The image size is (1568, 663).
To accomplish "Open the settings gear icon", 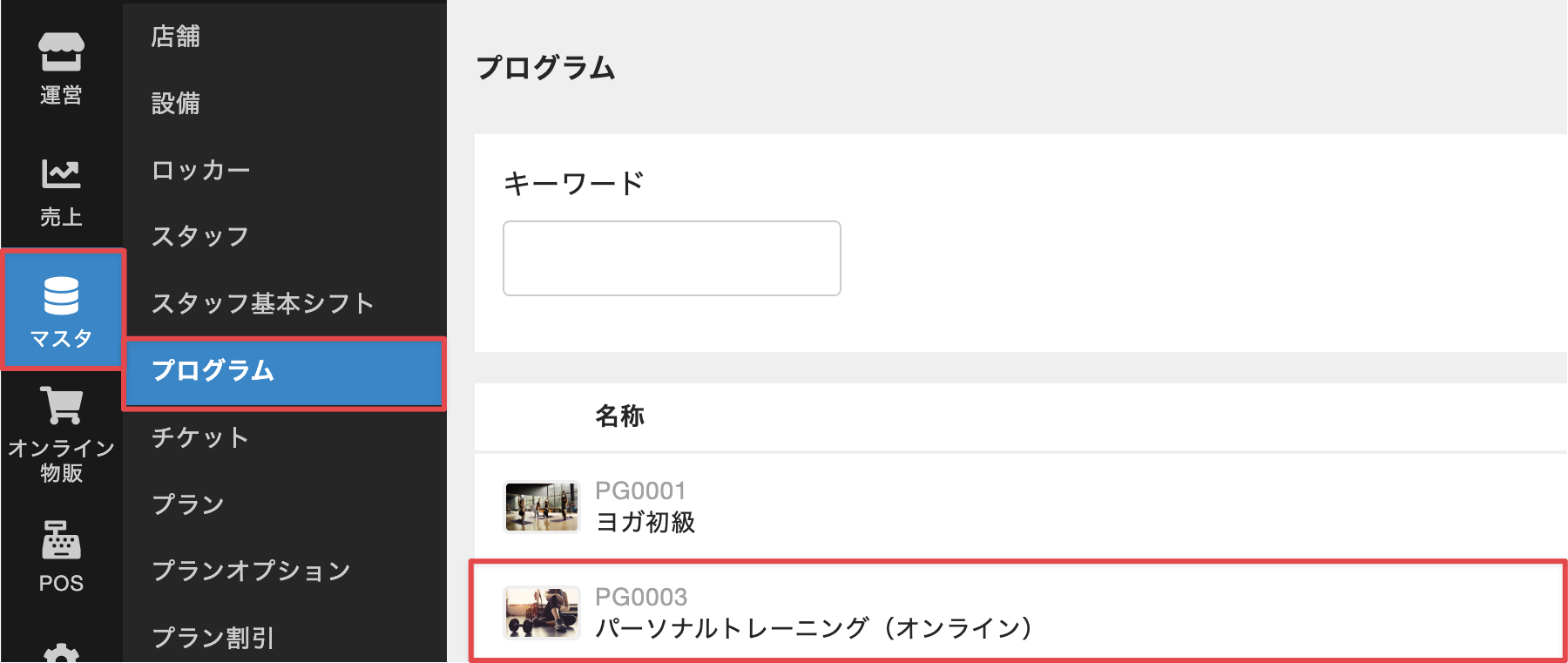I will pyautogui.click(x=61, y=653).
